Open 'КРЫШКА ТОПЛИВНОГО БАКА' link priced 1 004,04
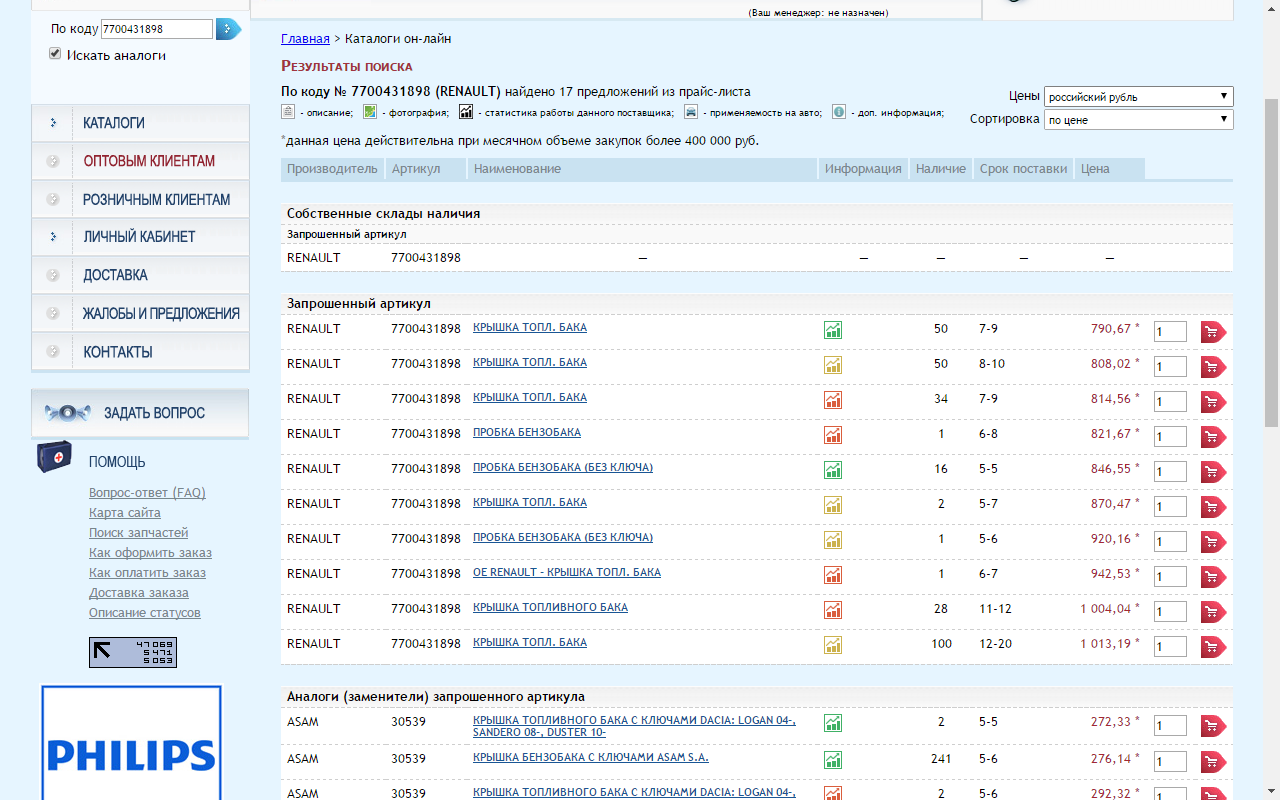Viewport: 1280px width, 800px height. tap(550, 608)
